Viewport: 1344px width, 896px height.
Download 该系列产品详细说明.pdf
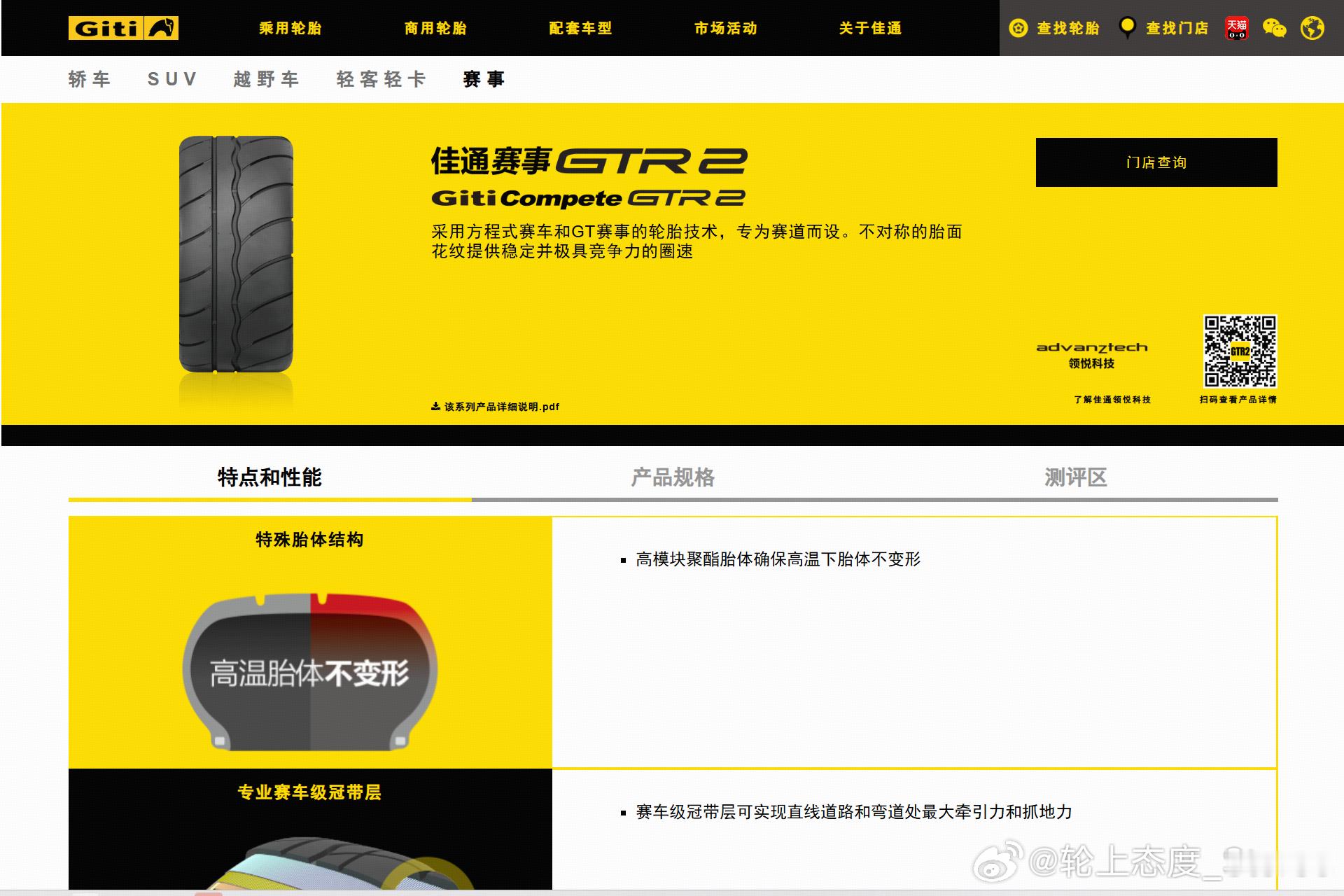point(502,407)
